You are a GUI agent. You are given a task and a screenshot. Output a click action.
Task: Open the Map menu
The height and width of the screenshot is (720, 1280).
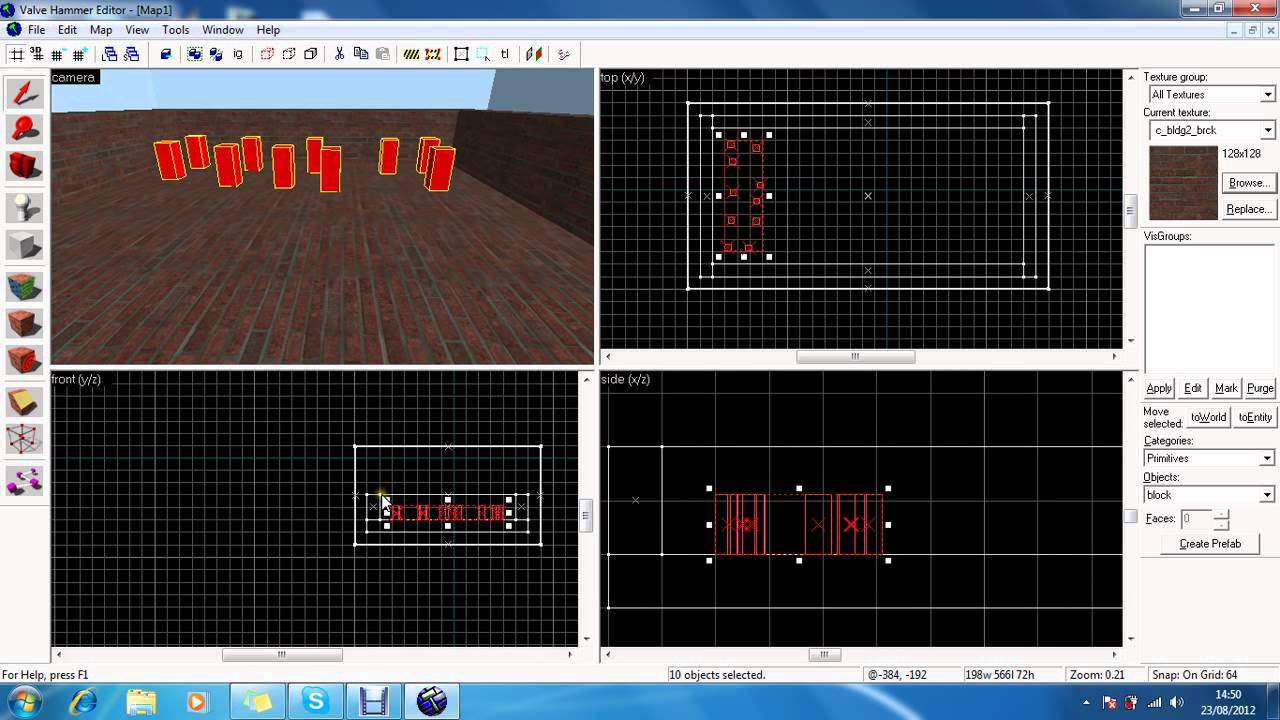(x=101, y=30)
